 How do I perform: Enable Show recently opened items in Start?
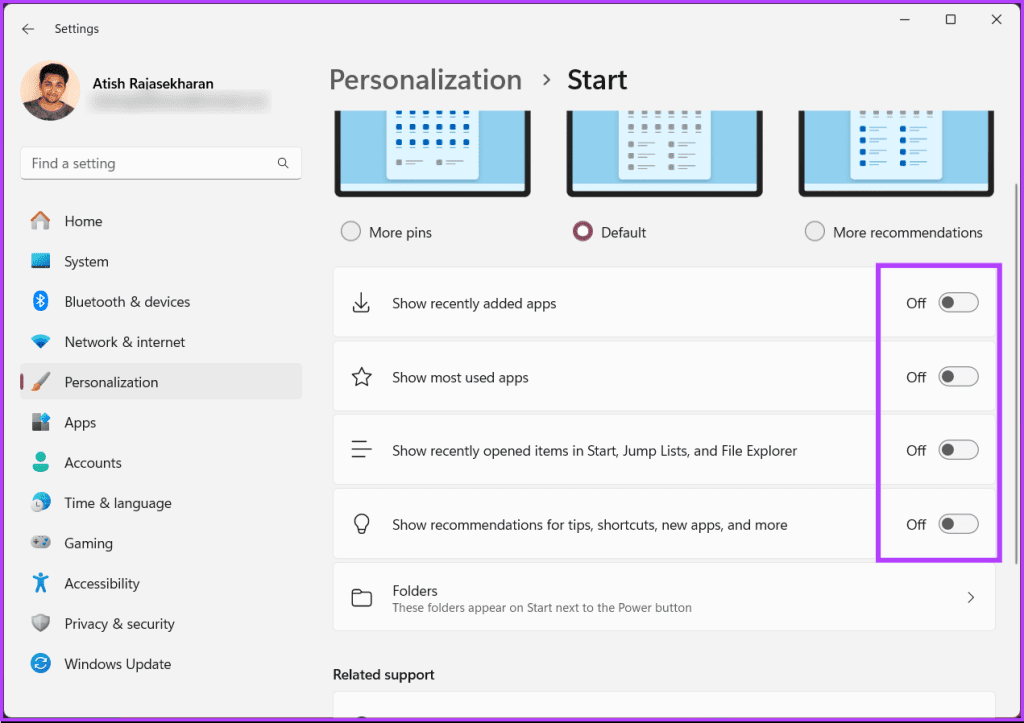tap(957, 450)
